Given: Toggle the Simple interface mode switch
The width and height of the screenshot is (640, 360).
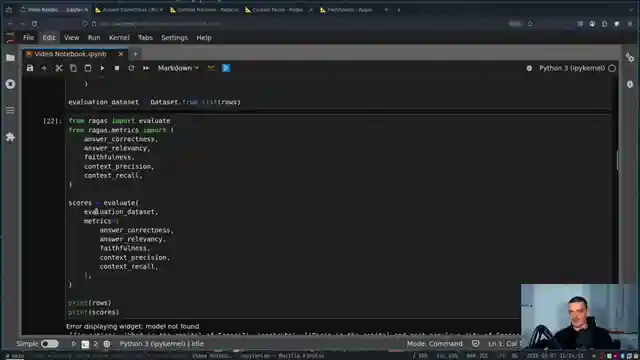Looking at the screenshot, I should (x=50, y=344).
